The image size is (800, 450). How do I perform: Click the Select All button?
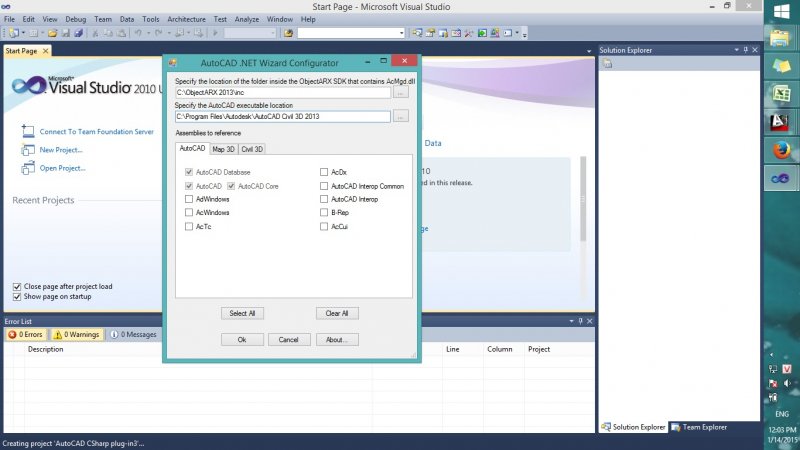click(242, 313)
